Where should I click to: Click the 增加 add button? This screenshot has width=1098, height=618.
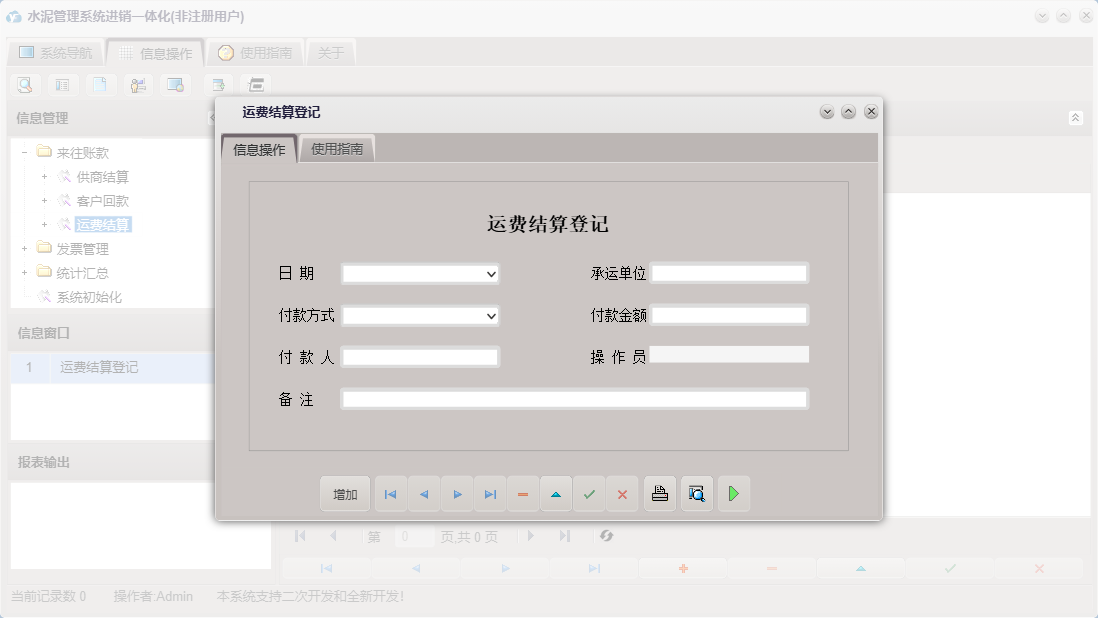pos(344,493)
